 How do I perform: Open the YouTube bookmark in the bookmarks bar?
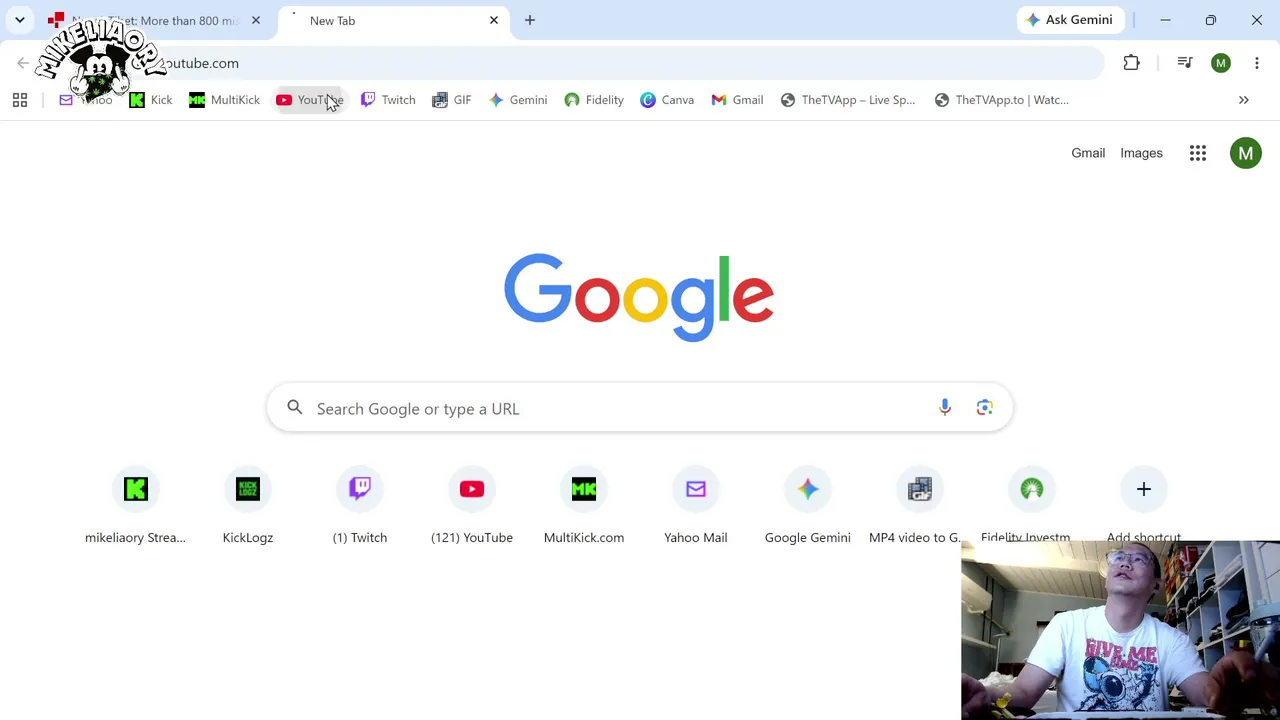pos(310,100)
